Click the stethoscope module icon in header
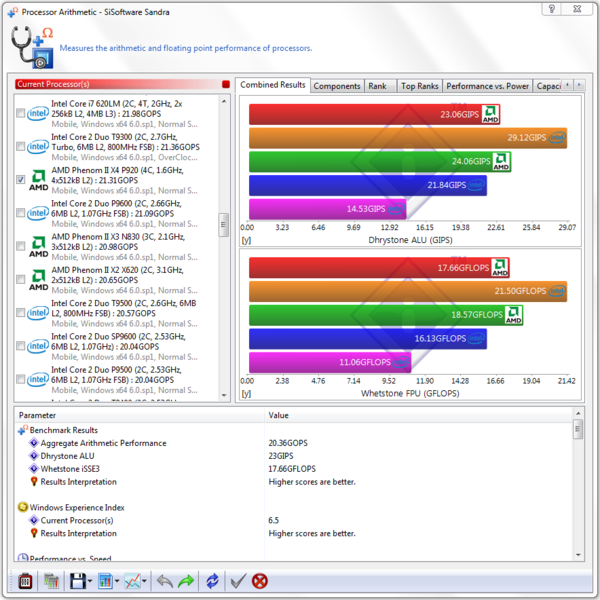Image resolution: width=600 pixels, height=600 pixels. 32,47
